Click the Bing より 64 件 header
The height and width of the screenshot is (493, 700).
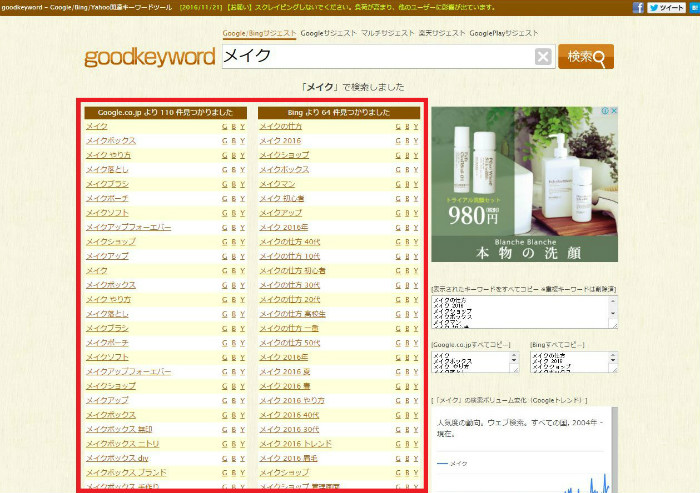point(339,113)
